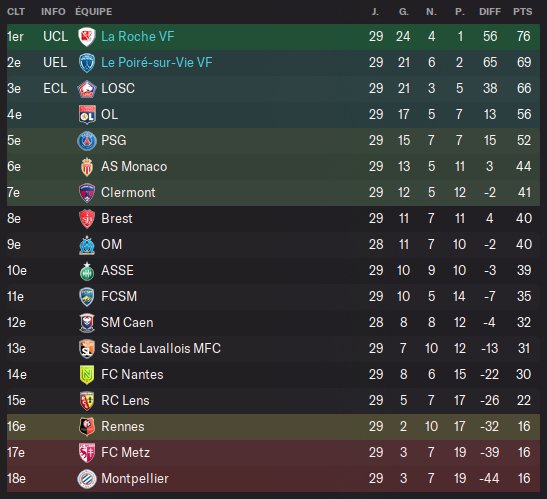Select the Stade Lavallois MFC row
547x499 pixels.
274,349
